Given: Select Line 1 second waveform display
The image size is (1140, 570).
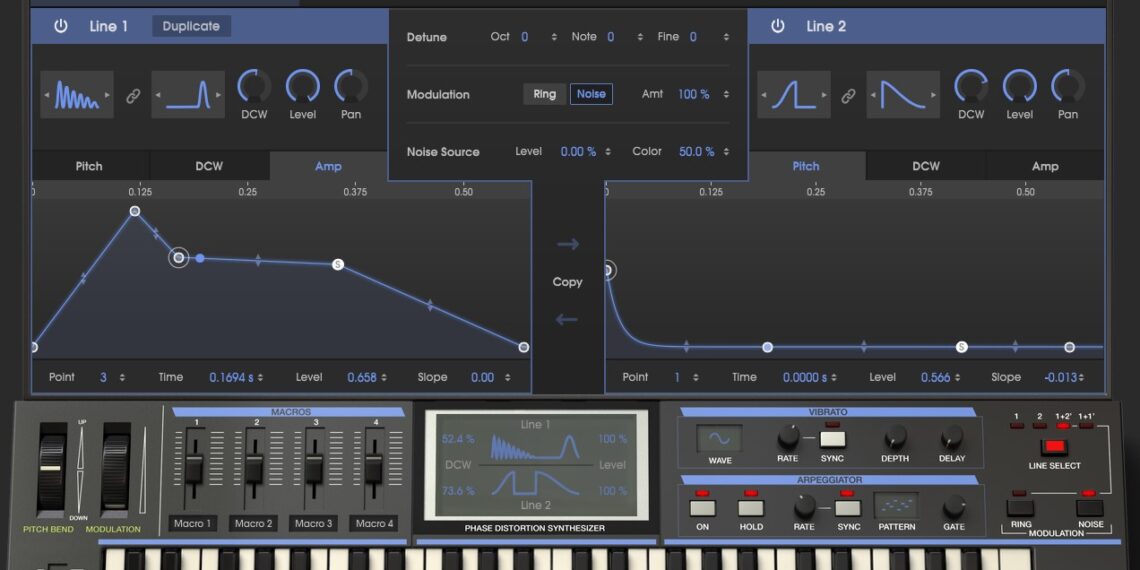Looking at the screenshot, I should click(x=188, y=95).
